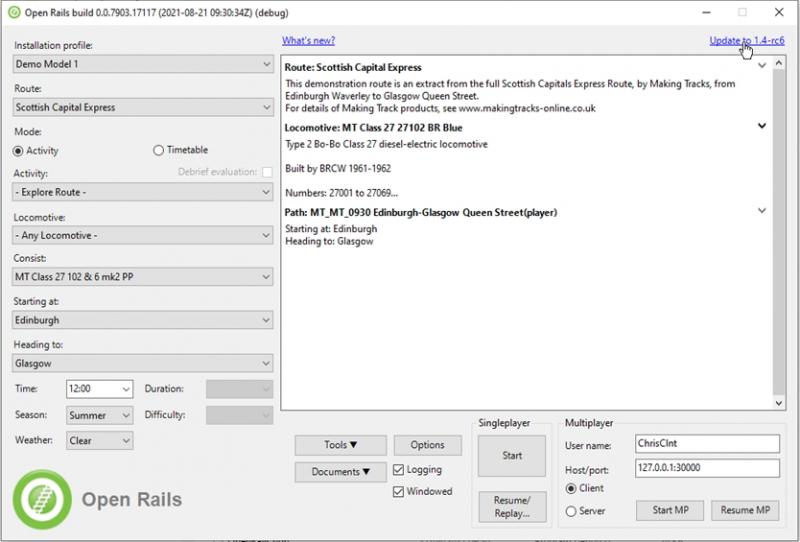Toggle the Debrief evaluation checkbox

(267, 172)
